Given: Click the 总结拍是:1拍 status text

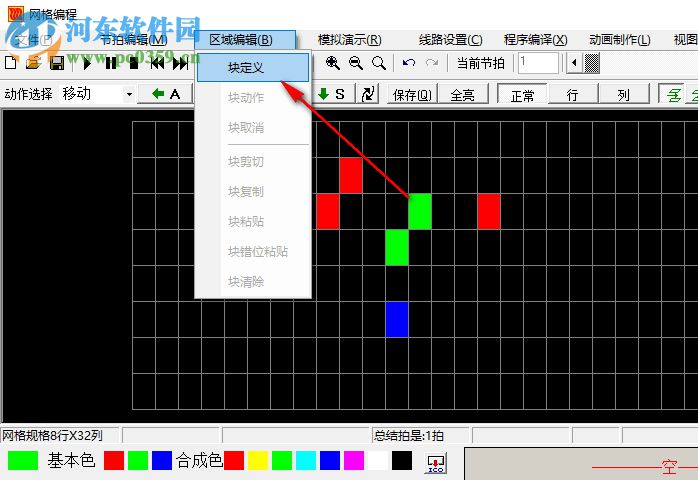Looking at the screenshot, I should tap(409, 435).
